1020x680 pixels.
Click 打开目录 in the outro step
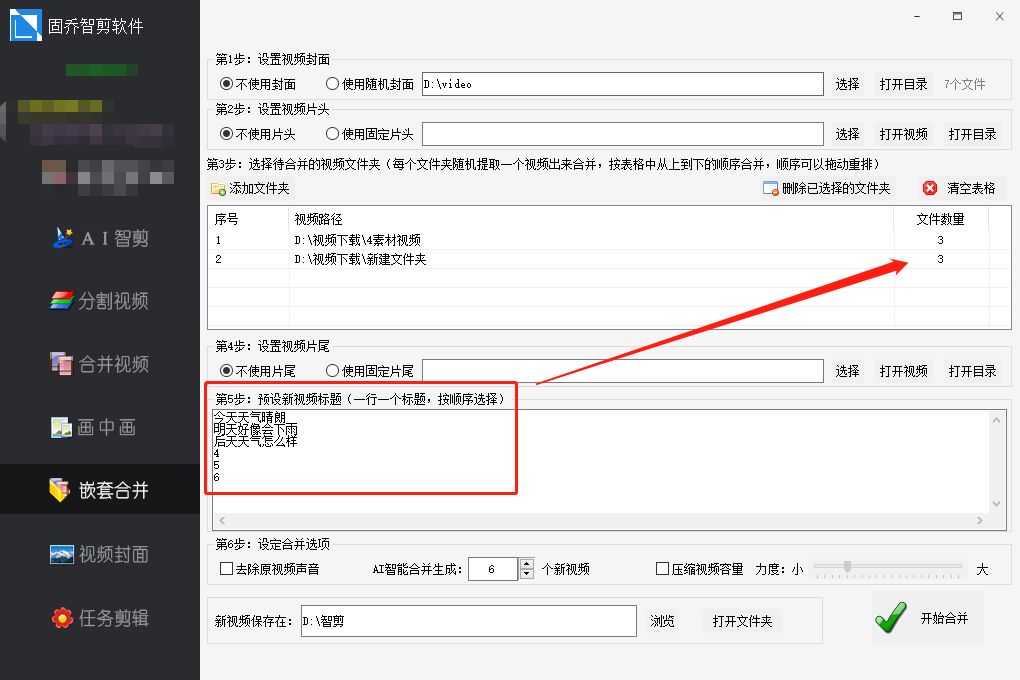coord(973,371)
